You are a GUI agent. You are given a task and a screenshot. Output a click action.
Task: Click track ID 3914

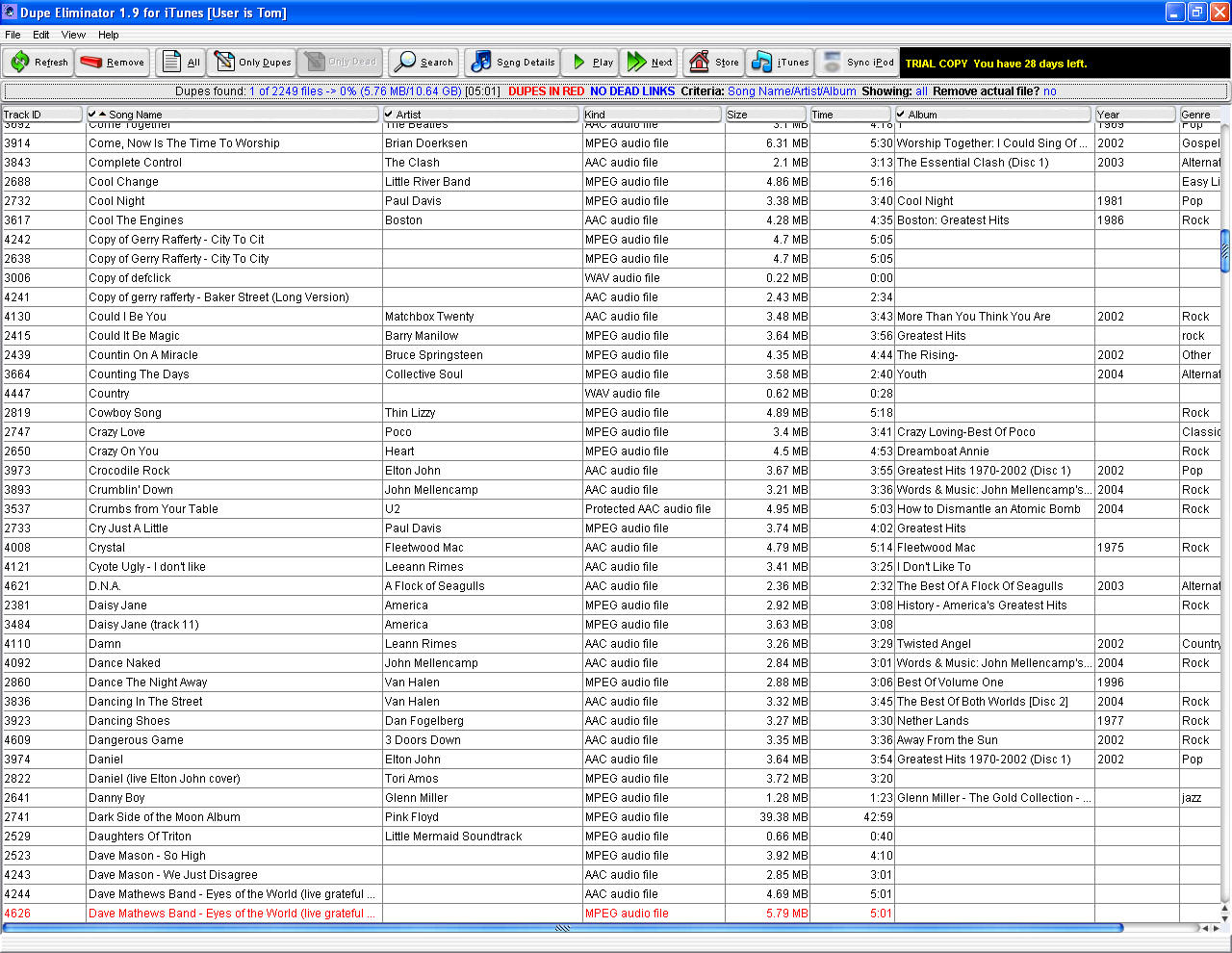coord(17,143)
